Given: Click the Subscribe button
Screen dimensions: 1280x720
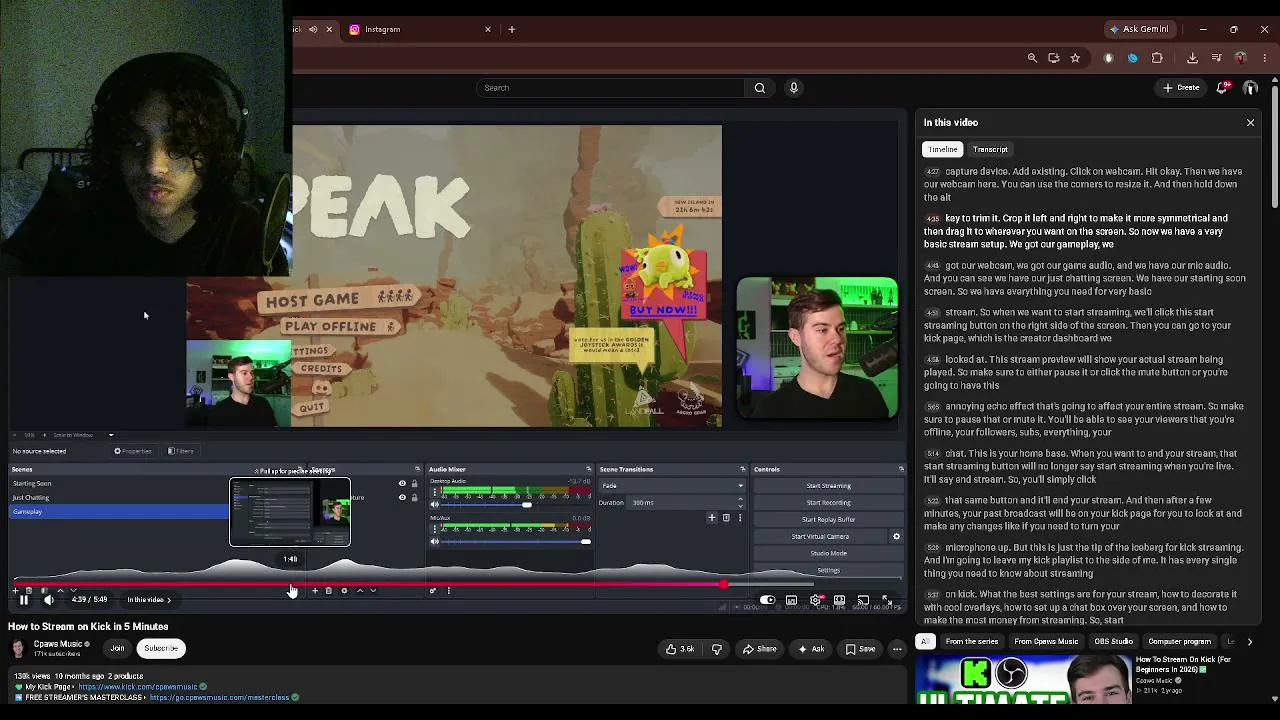Looking at the screenshot, I should coord(161,648).
